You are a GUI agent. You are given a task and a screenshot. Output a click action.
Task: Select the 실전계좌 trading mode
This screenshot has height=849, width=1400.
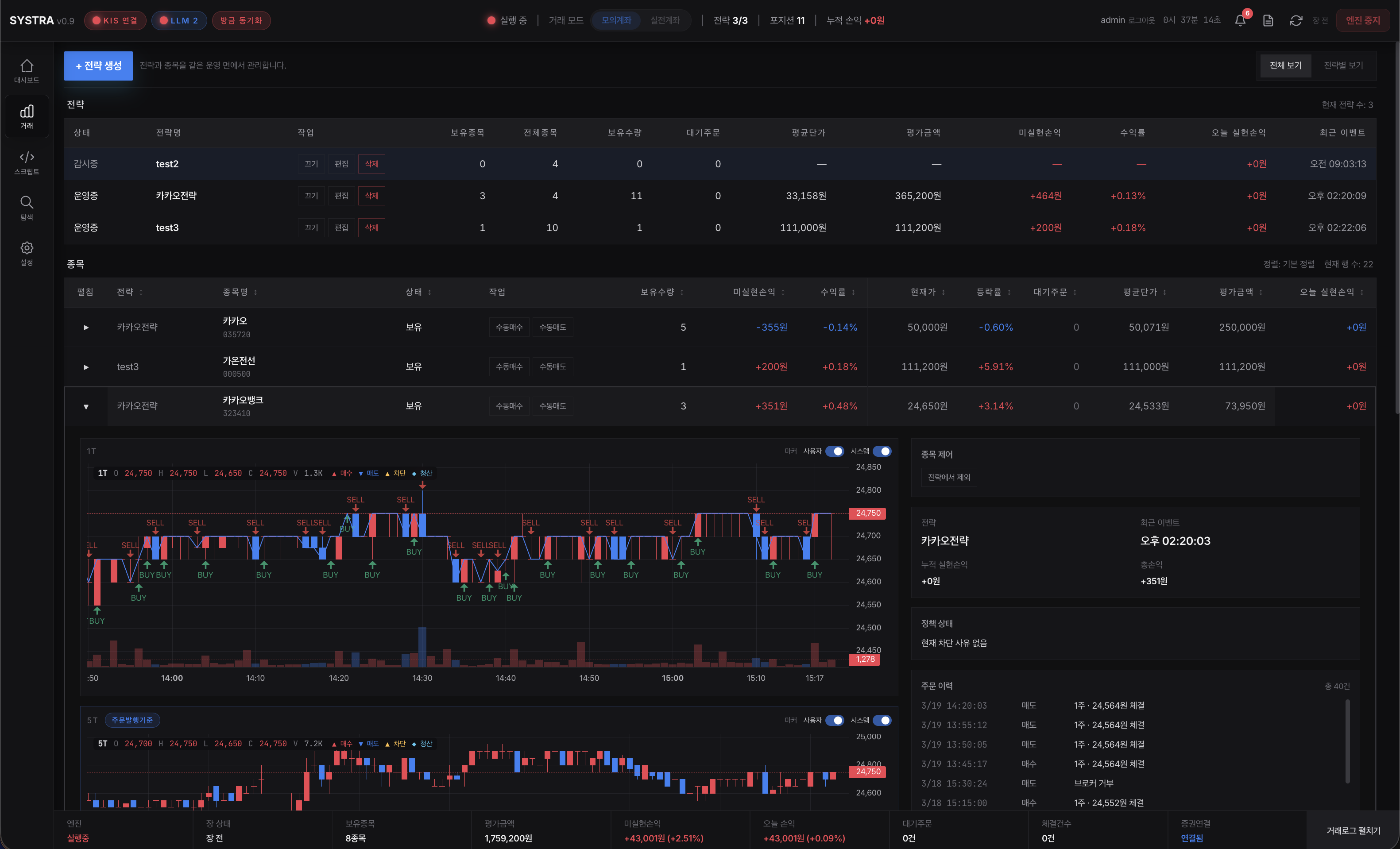point(665,20)
